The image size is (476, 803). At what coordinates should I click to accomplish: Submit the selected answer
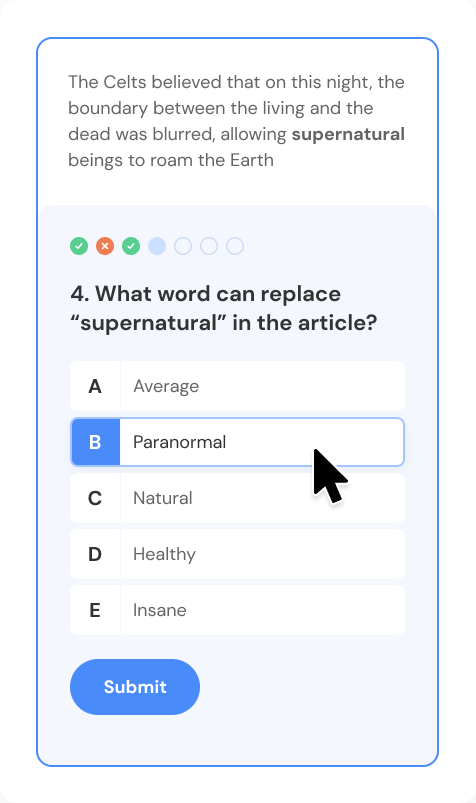pos(135,687)
